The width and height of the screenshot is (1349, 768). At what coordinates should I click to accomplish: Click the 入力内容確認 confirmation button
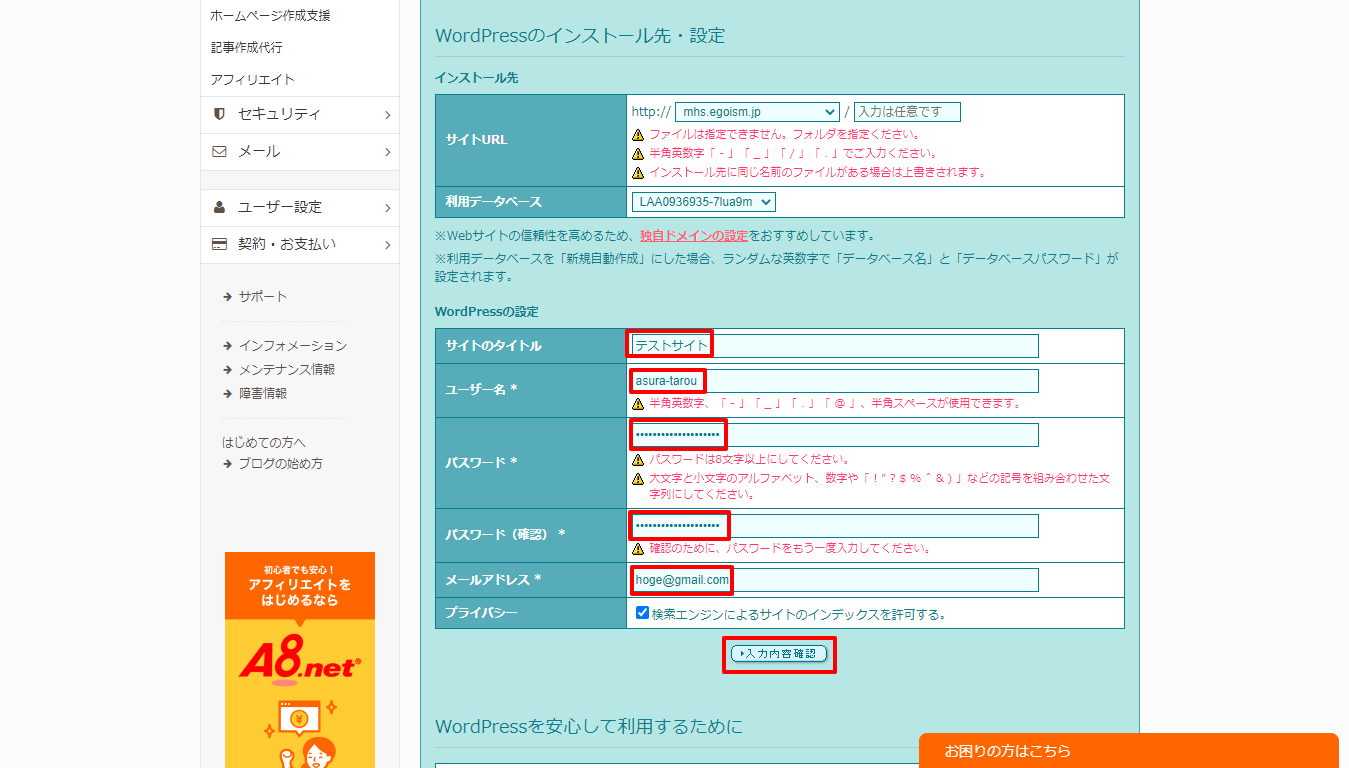click(778, 655)
